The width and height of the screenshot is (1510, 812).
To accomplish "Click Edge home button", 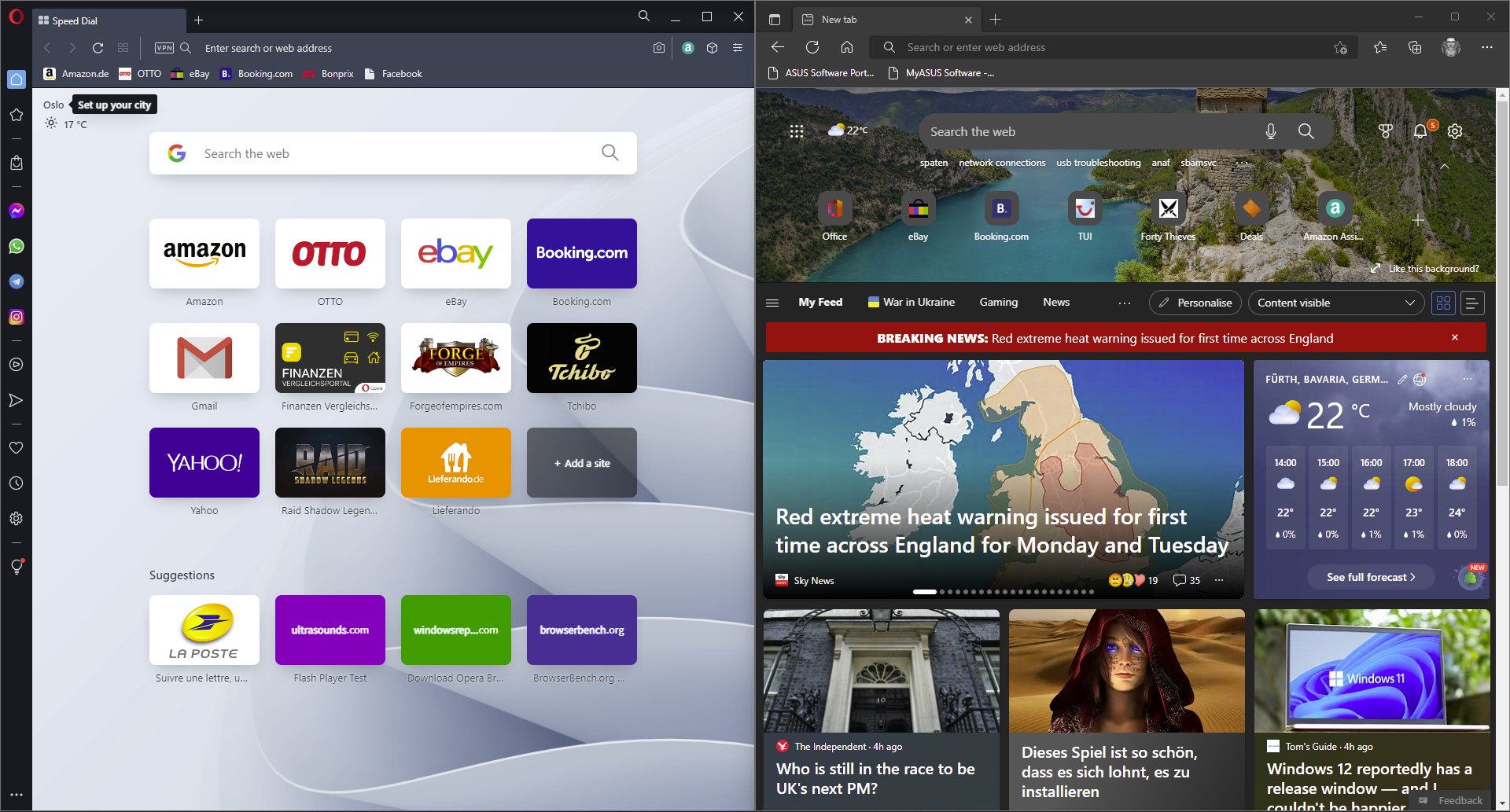I will point(847,47).
